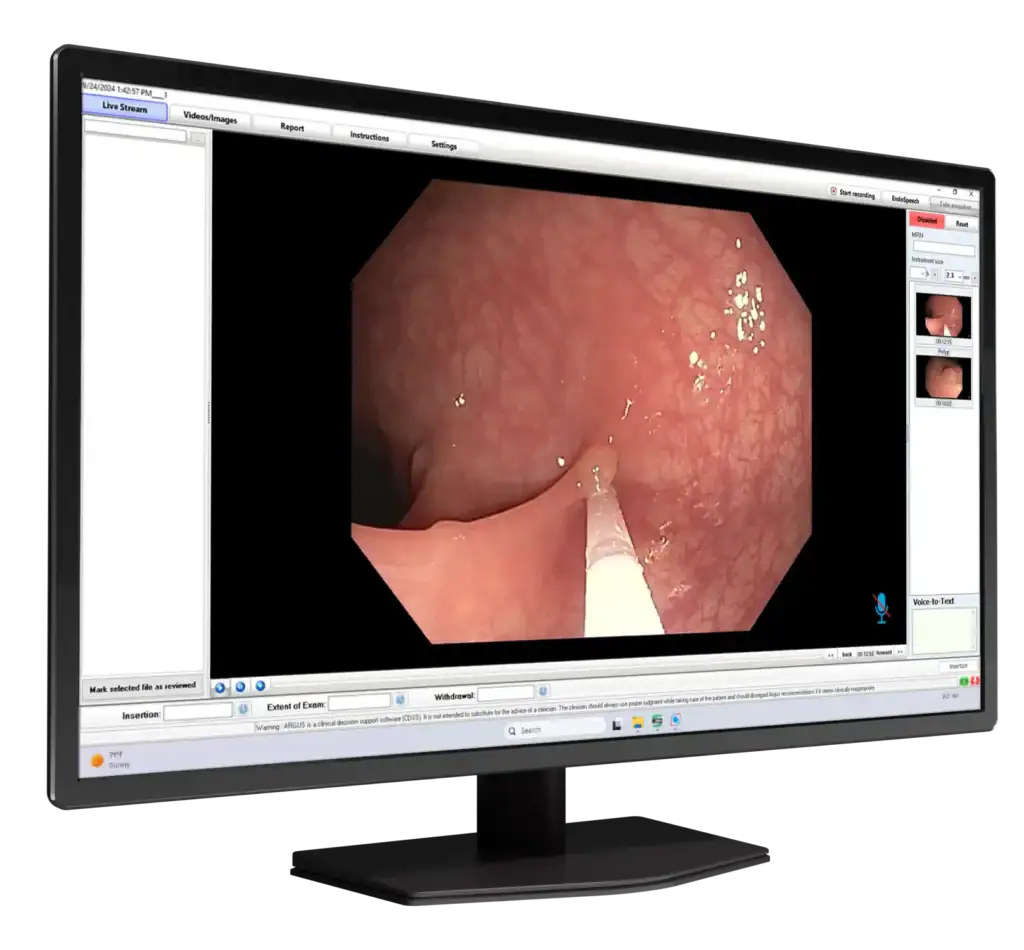
Task: Click the fast rewind << button
Action: tap(831, 655)
